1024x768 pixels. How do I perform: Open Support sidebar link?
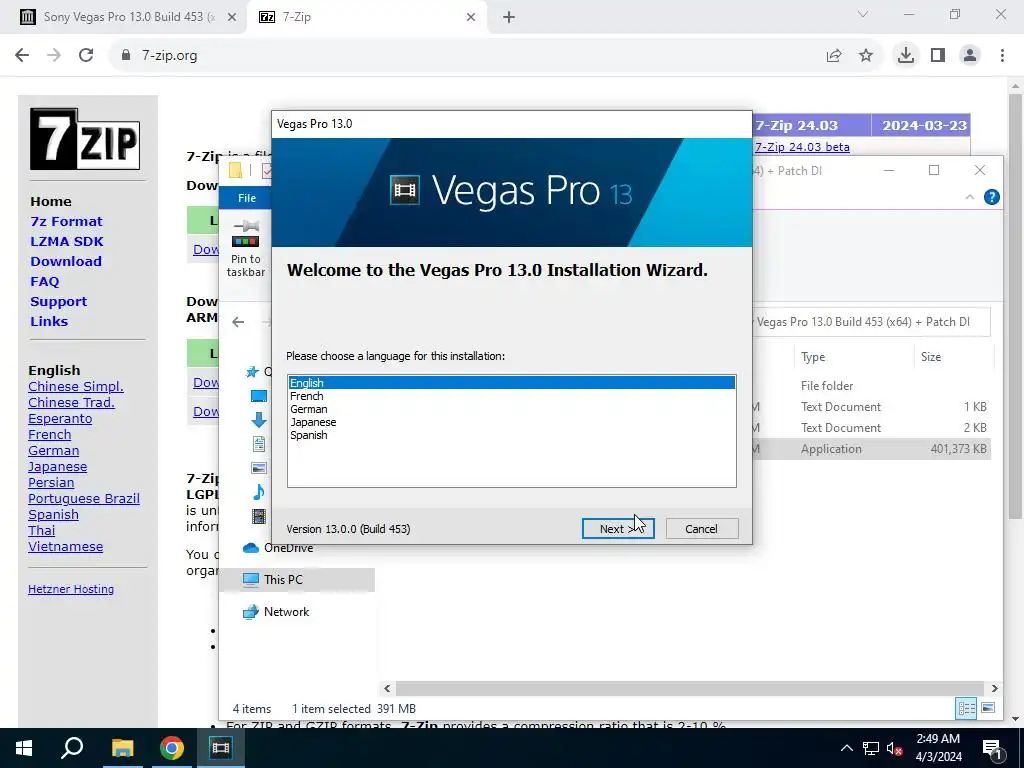[x=58, y=302]
